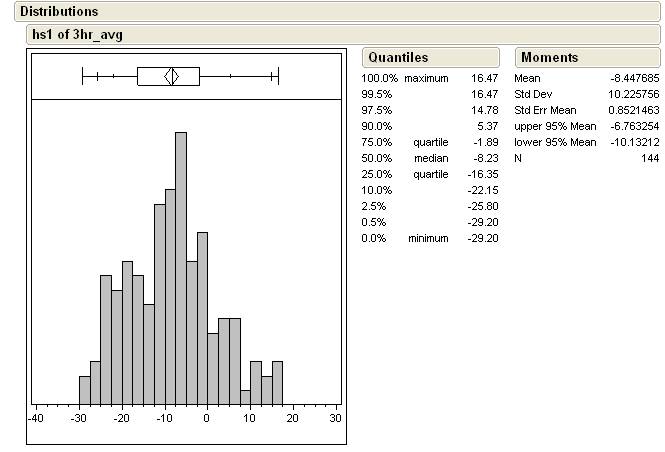Screen dimensions: 665x452
Task: Click the median value -8.23
Action: 483,158
